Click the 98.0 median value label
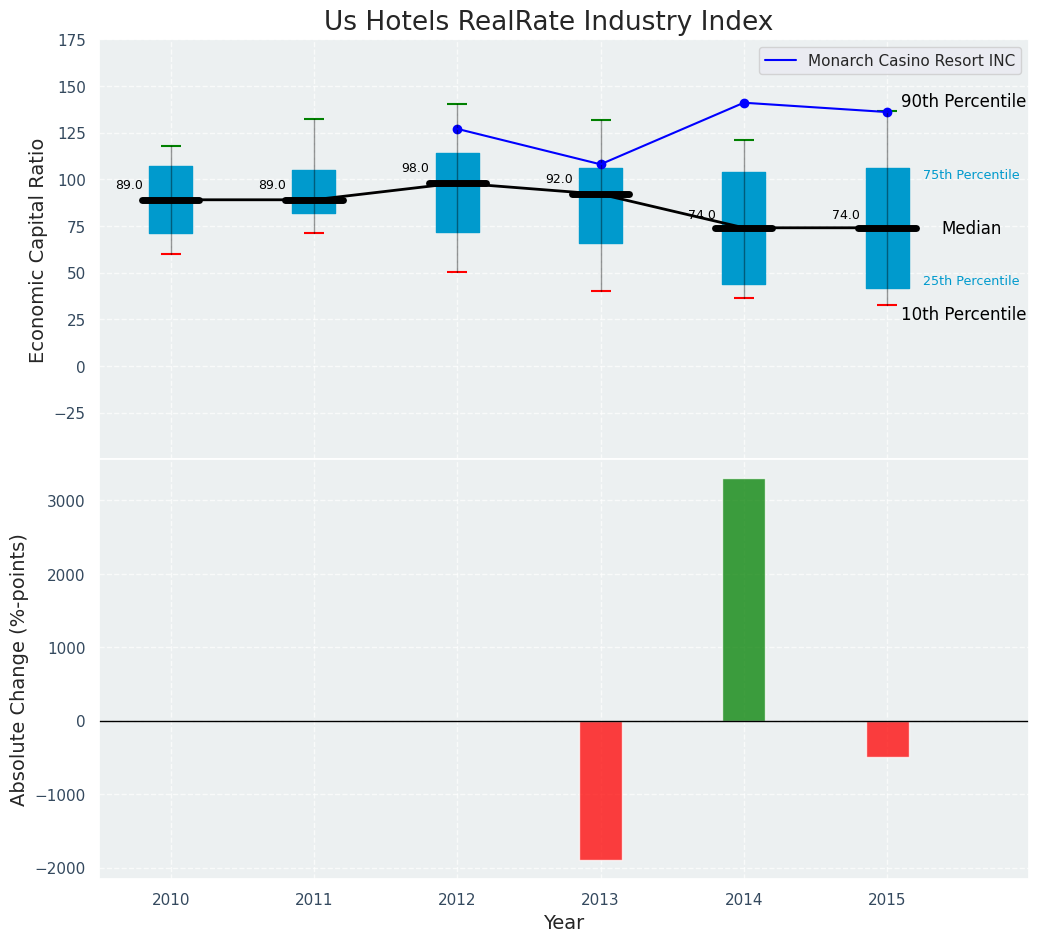Image resolution: width=1039 pixels, height=942 pixels. point(415,169)
